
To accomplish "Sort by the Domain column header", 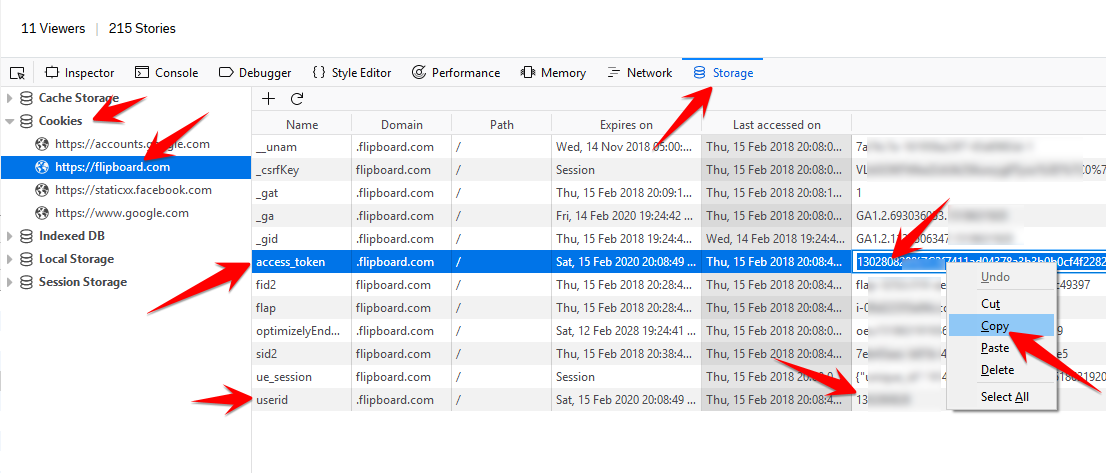I will [401, 125].
